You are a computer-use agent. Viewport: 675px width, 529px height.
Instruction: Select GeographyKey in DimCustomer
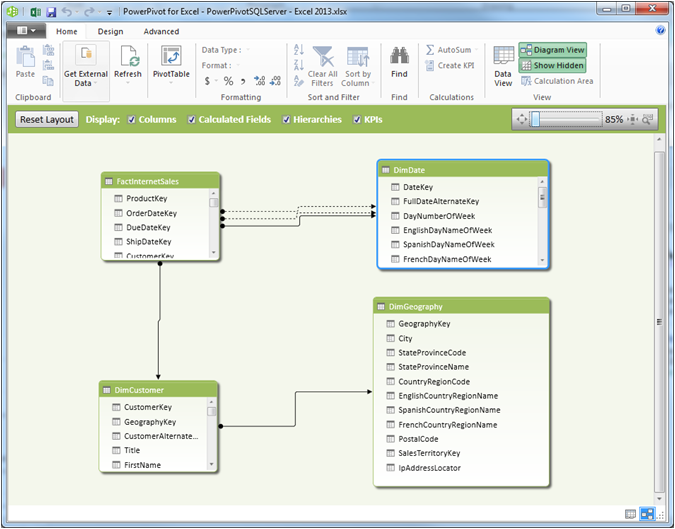pos(150,422)
